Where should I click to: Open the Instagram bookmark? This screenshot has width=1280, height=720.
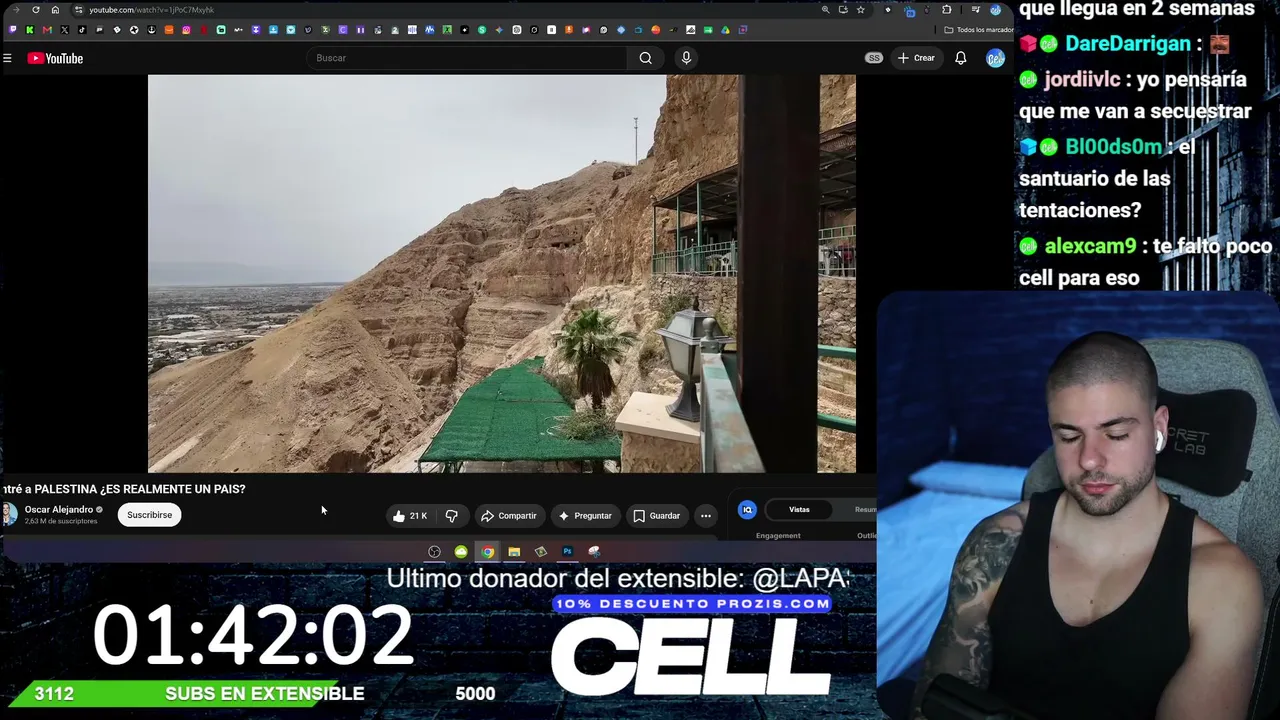186,30
